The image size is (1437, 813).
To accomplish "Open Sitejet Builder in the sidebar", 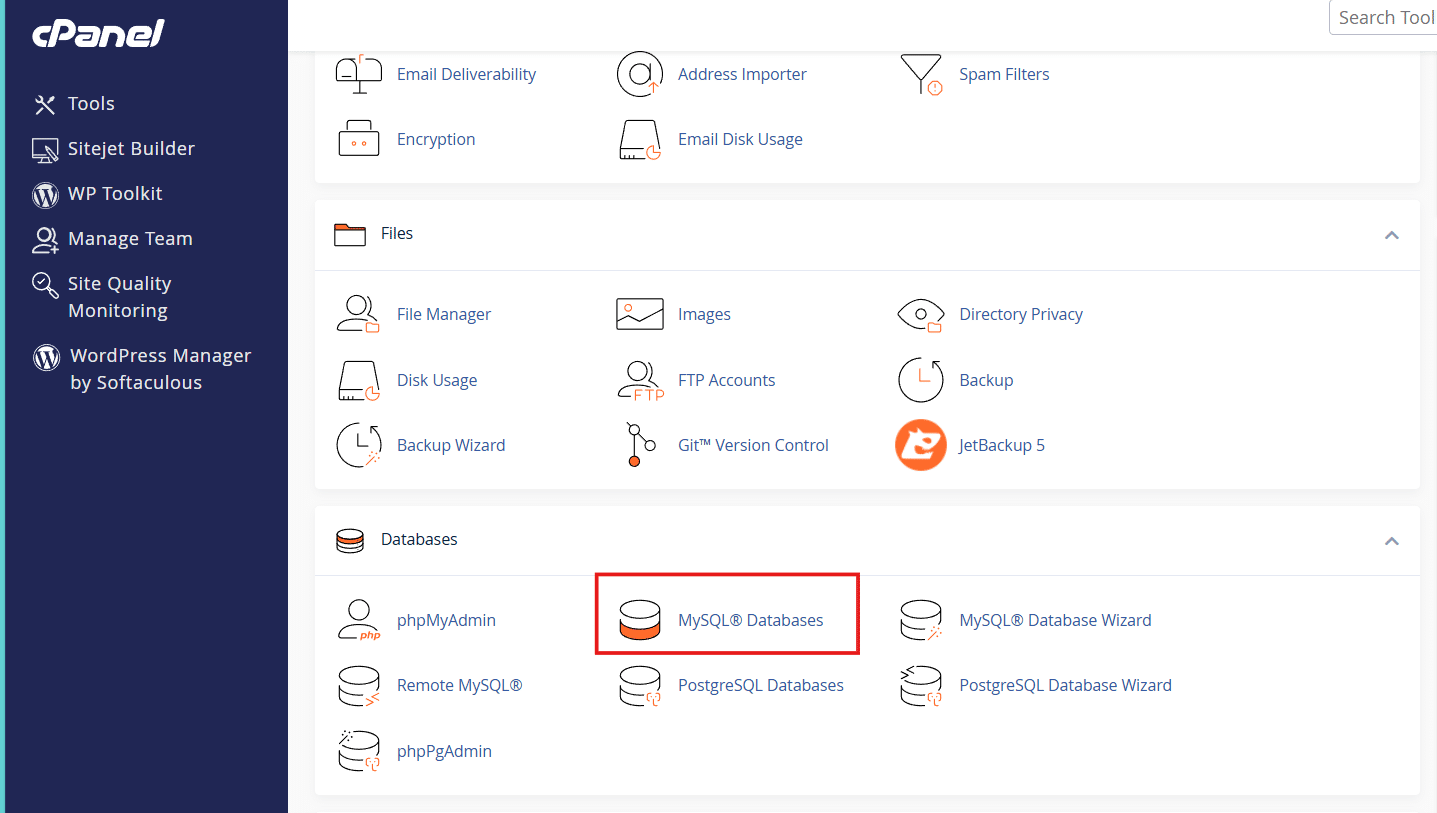I will click(x=113, y=149).
